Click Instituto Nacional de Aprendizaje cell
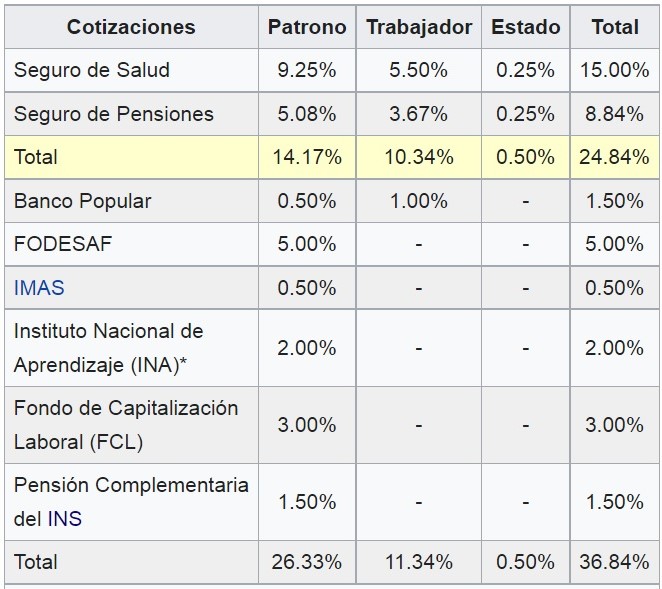The height and width of the screenshot is (589, 662). click(108, 347)
